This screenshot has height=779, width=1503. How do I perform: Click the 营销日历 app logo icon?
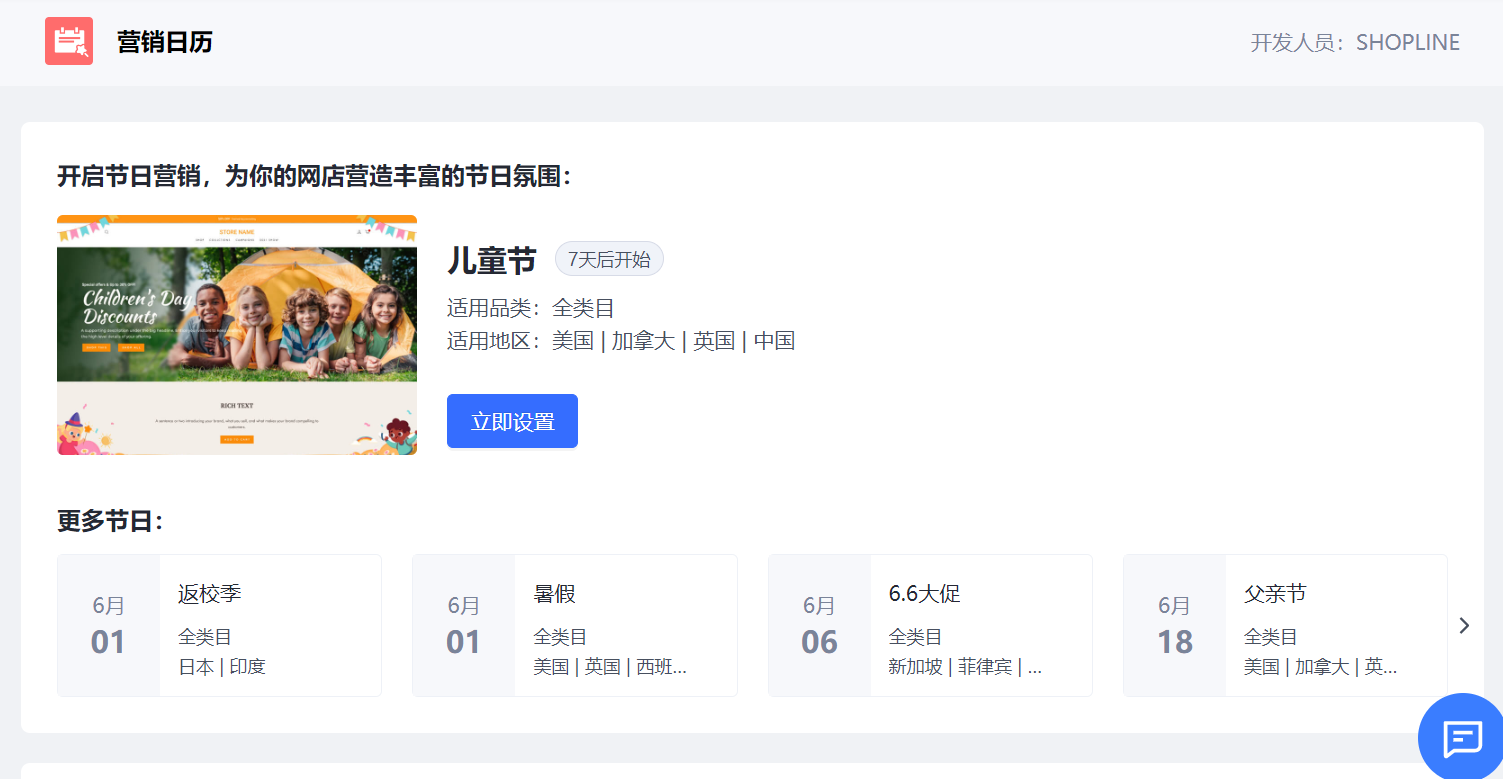click(x=69, y=41)
